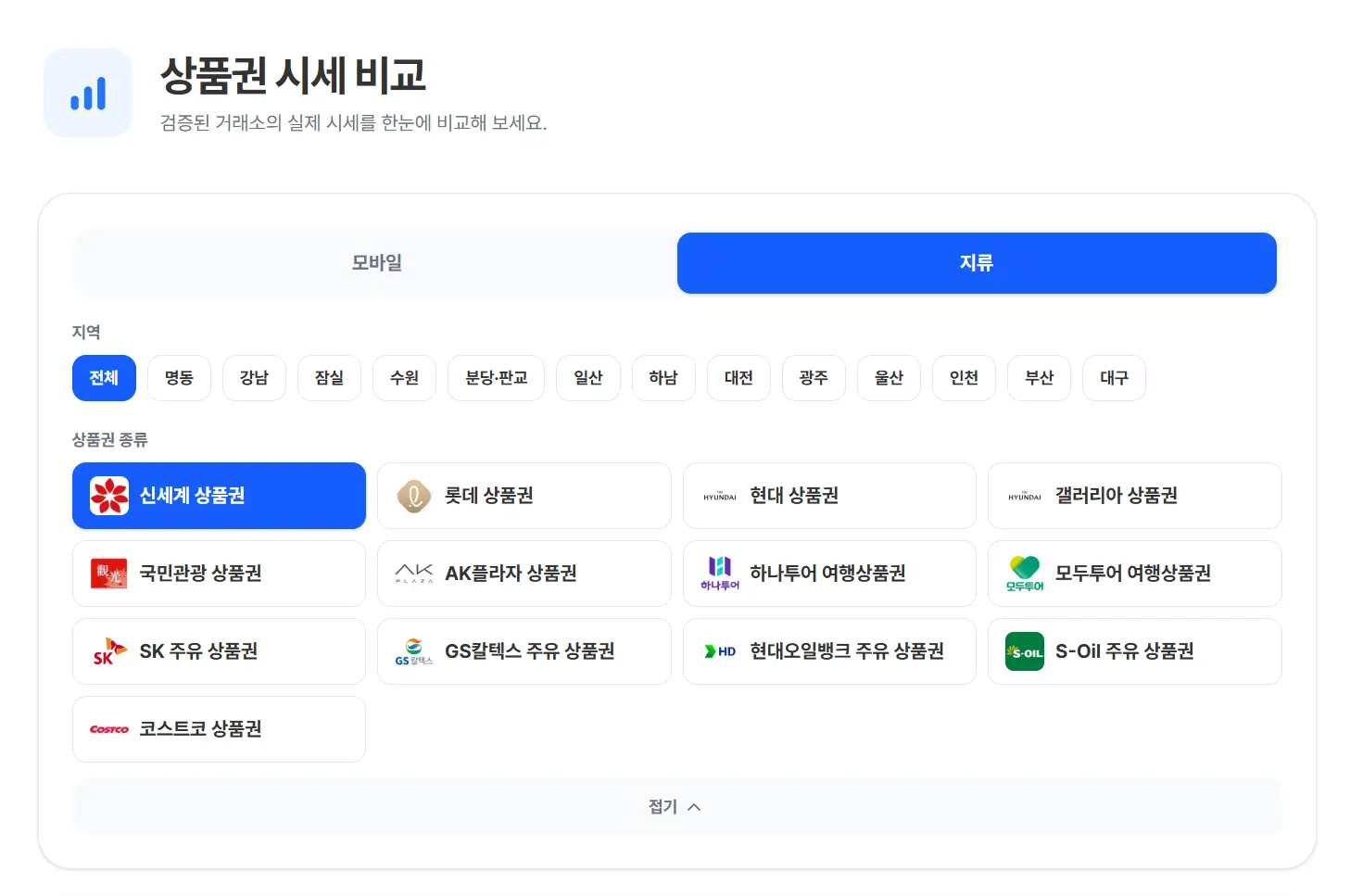Click the 하나투어 purple logo icon
The image size is (1363, 896).
[x=720, y=574]
